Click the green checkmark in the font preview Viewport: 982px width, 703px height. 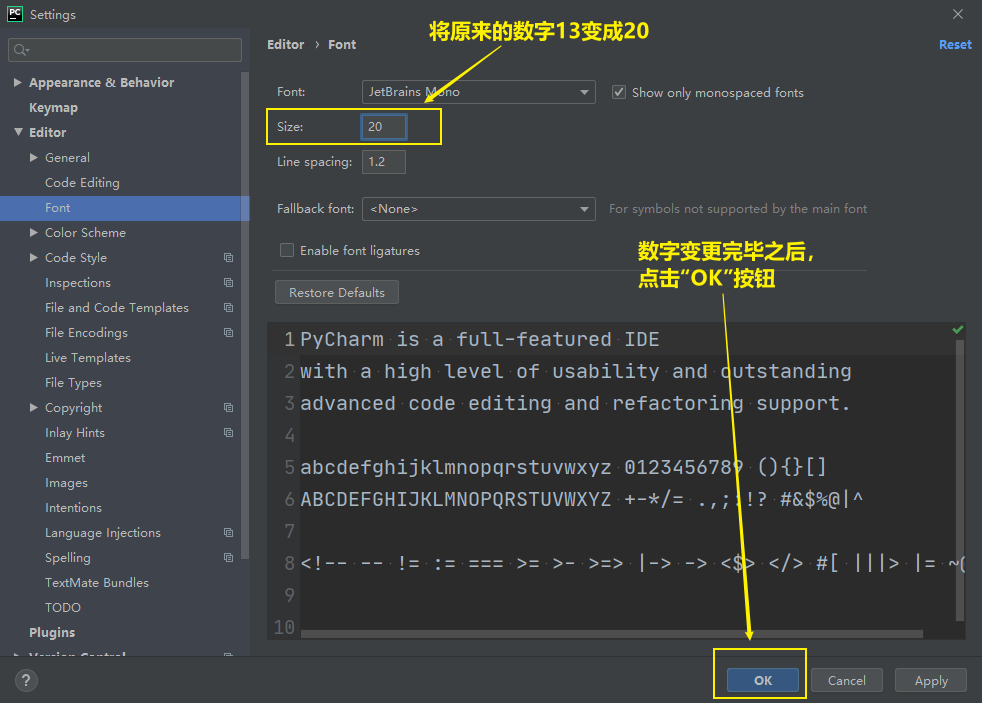tap(957, 328)
